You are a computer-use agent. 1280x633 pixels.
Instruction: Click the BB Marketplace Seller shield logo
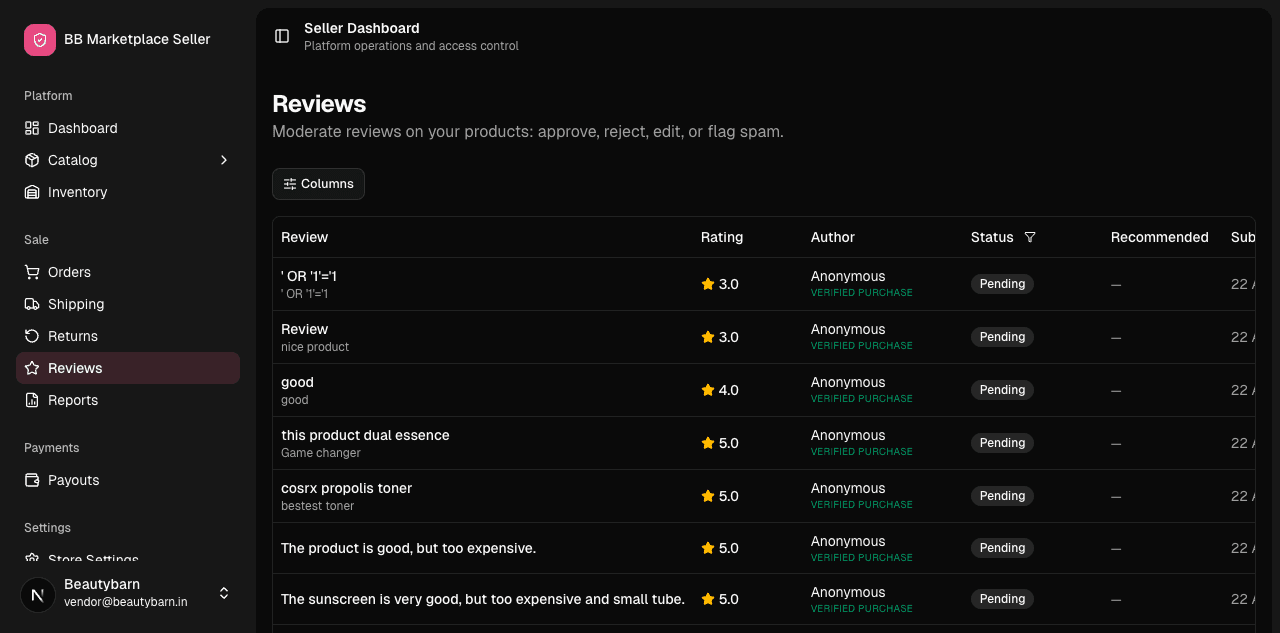click(40, 40)
